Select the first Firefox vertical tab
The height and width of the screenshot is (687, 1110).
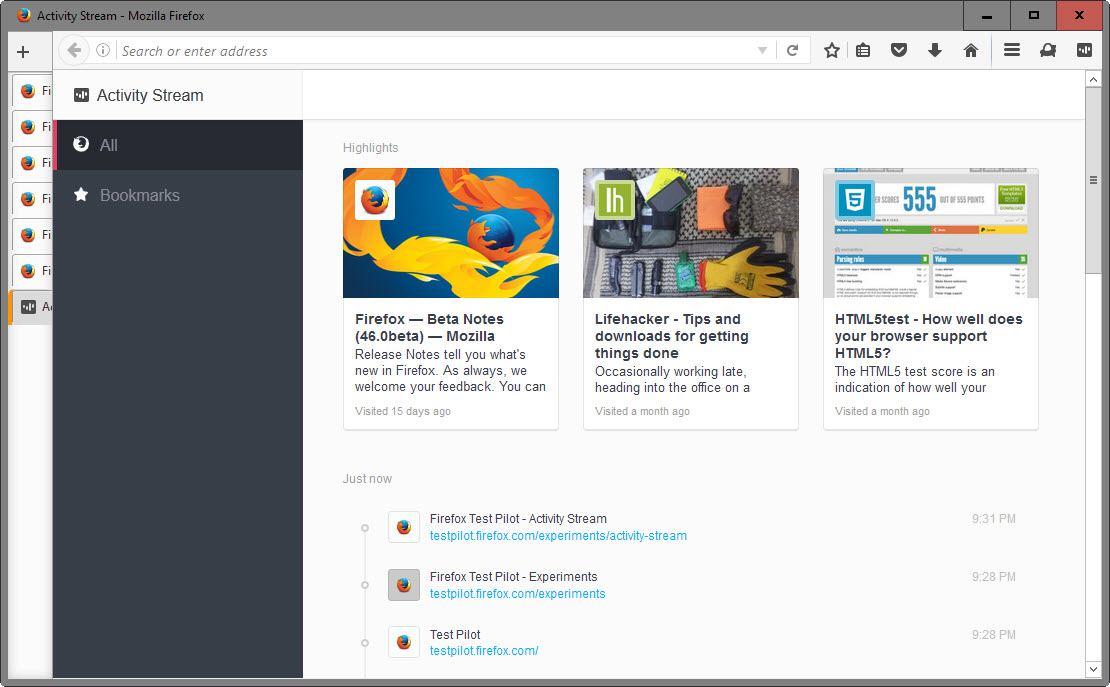(33, 91)
